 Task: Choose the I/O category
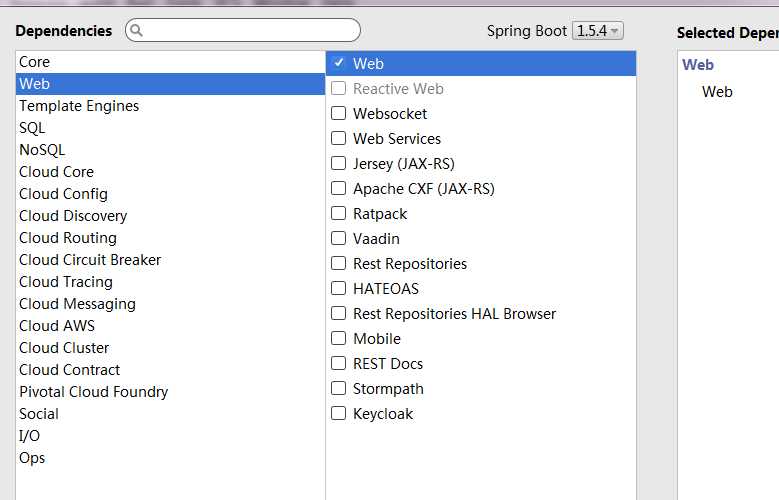[170, 436]
